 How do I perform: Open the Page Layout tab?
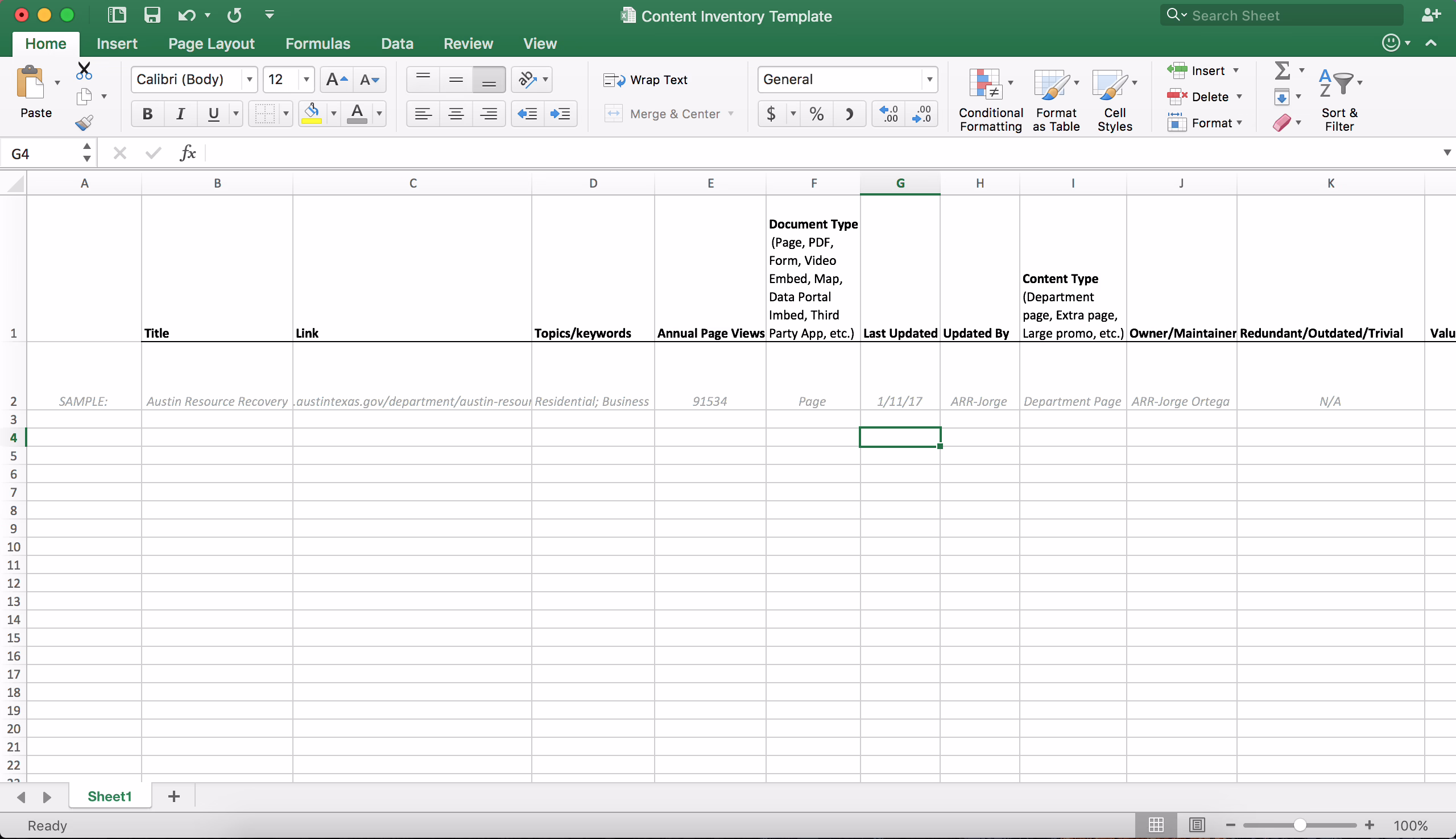pyautogui.click(x=212, y=44)
